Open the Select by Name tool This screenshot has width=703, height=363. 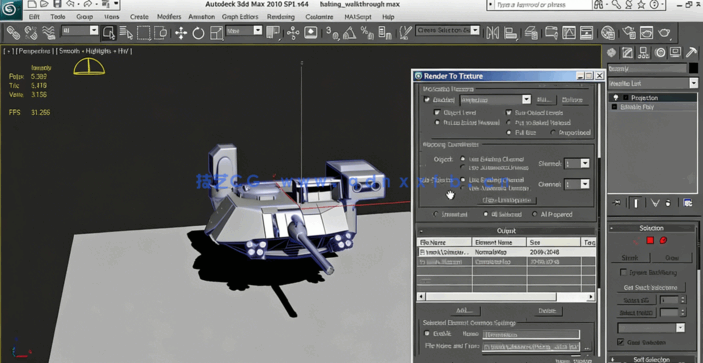126,33
